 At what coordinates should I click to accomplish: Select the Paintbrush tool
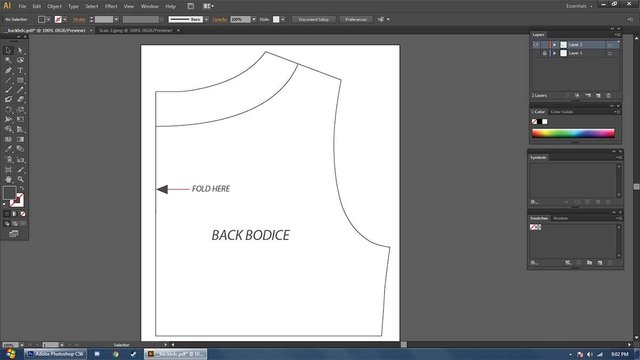click(8, 90)
